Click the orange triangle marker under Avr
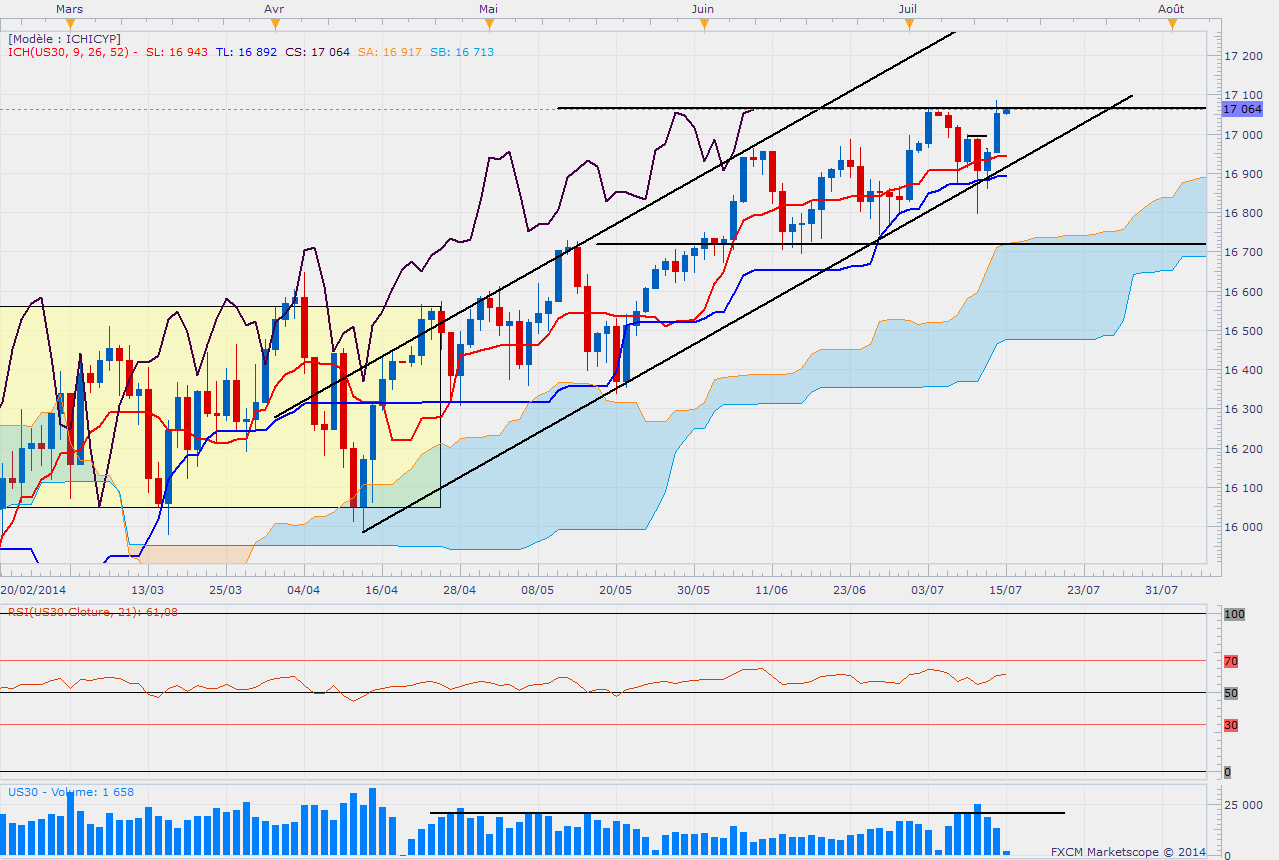 [274, 25]
